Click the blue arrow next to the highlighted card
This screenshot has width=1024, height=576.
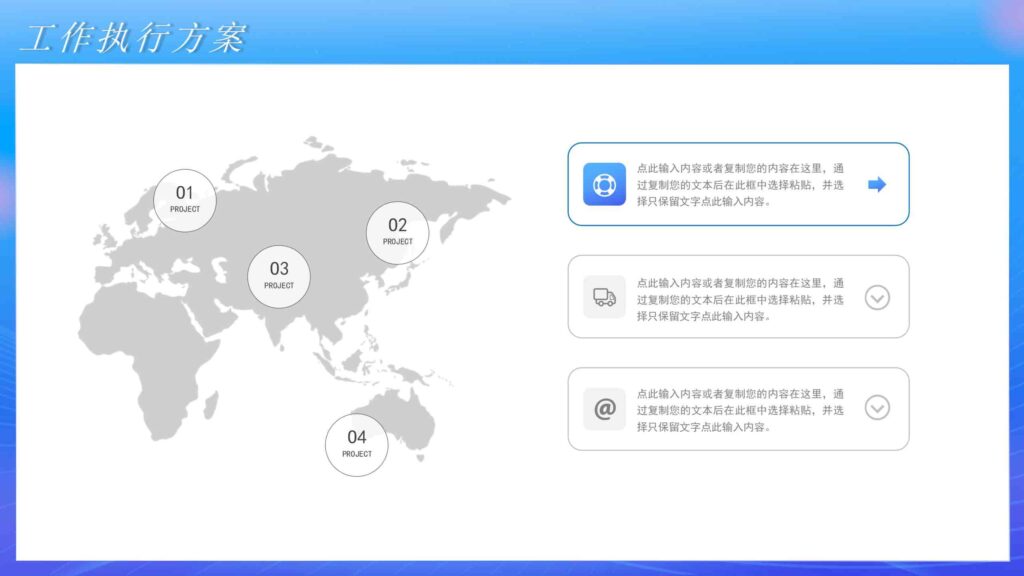click(x=876, y=183)
